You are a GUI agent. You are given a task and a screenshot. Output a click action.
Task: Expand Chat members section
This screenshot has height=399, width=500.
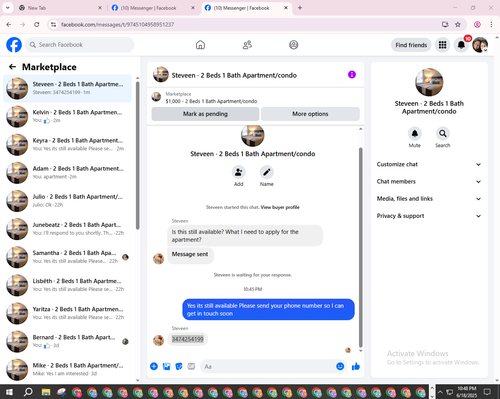429,182
